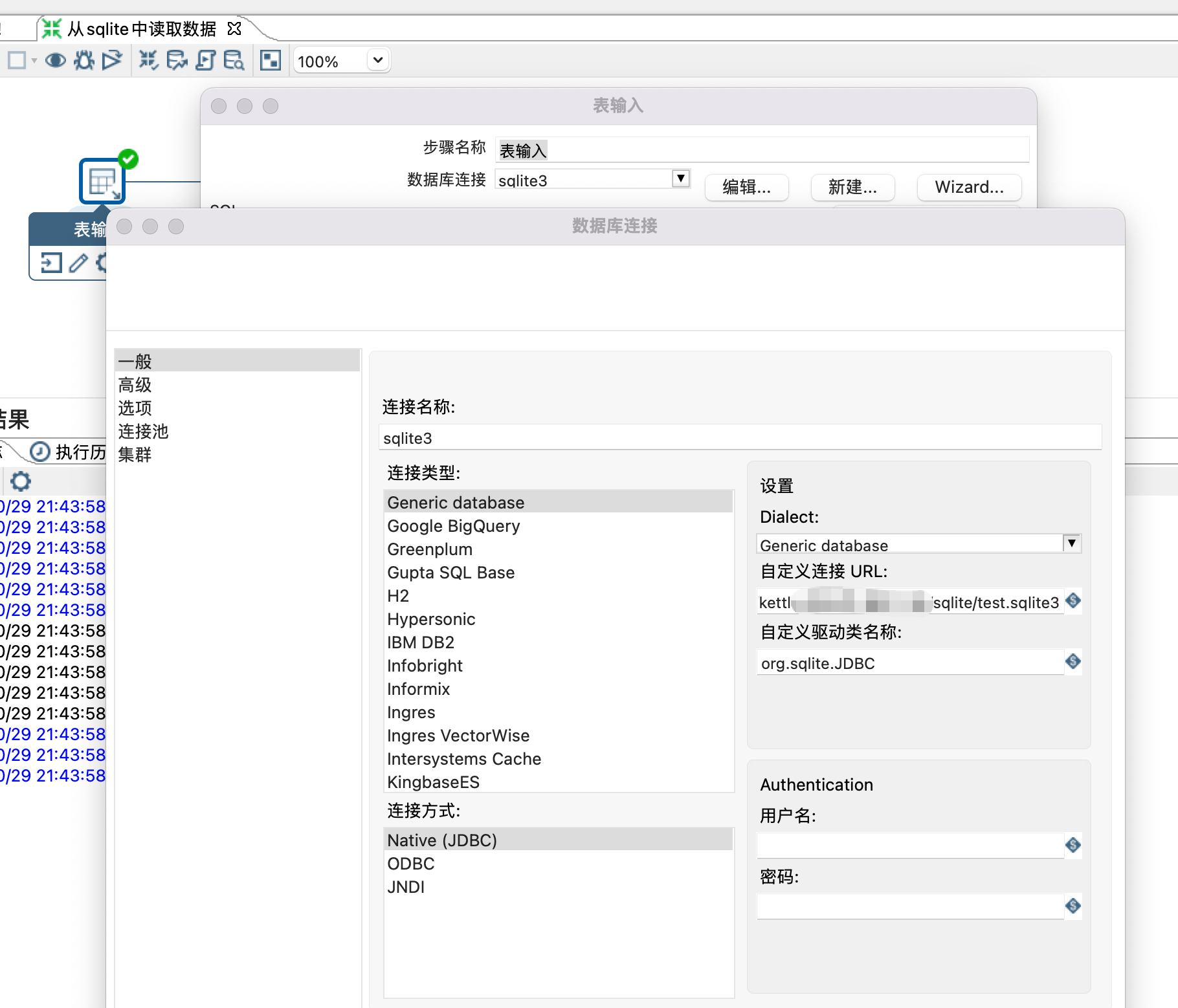Click the preview transformation eye icon

pyautogui.click(x=56, y=61)
